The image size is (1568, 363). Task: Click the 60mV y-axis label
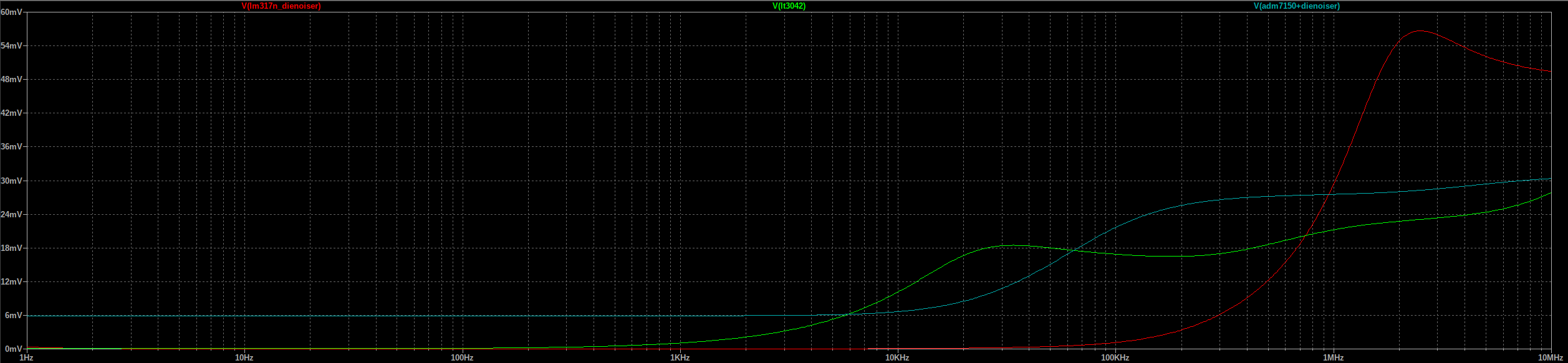point(12,12)
